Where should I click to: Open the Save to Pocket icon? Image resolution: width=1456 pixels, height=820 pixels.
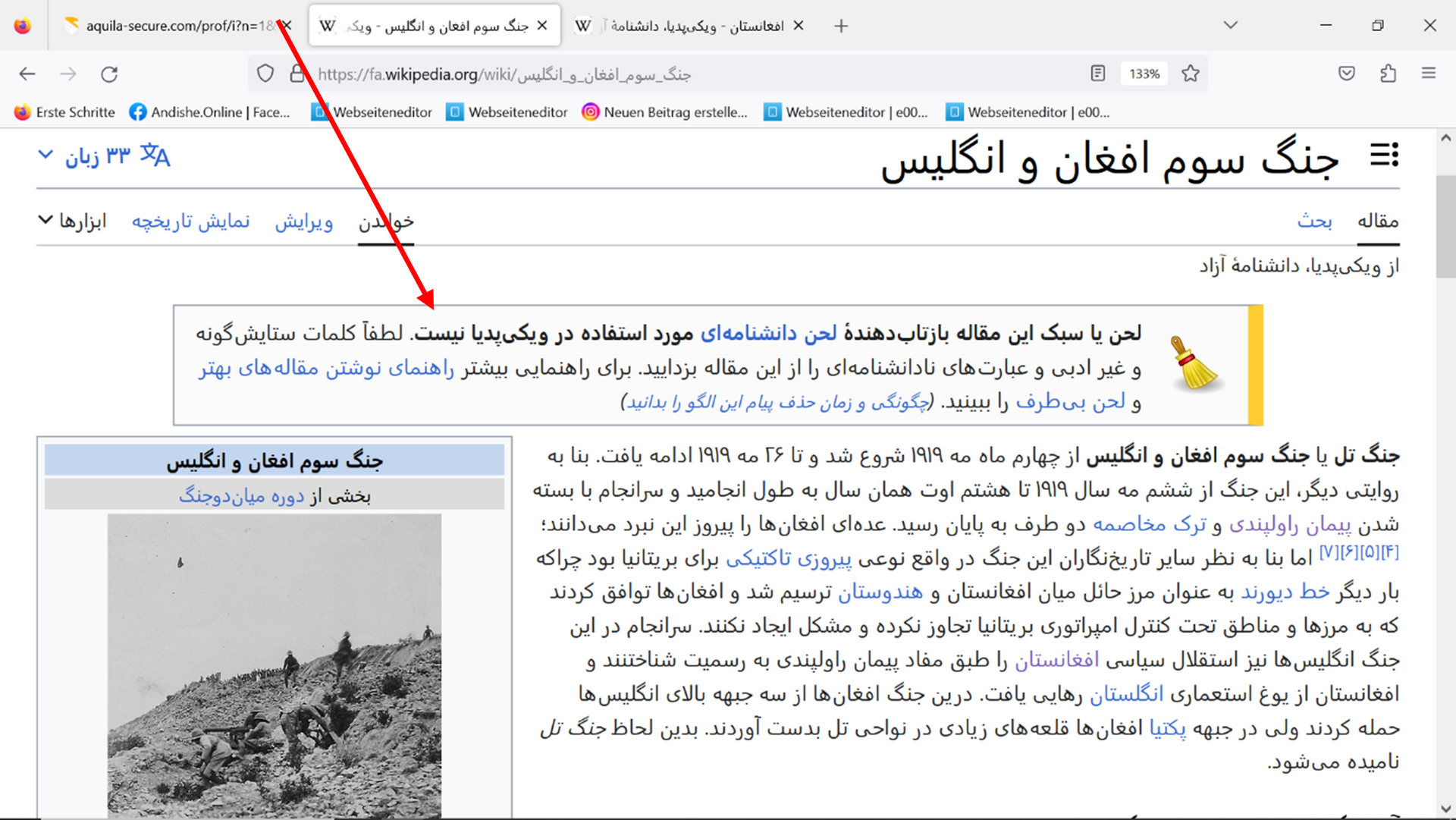click(x=1347, y=74)
